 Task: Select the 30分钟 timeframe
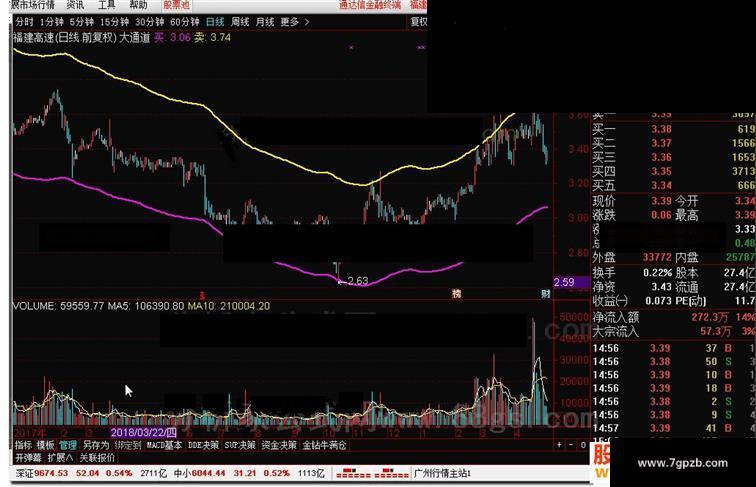tap(149, 22)
